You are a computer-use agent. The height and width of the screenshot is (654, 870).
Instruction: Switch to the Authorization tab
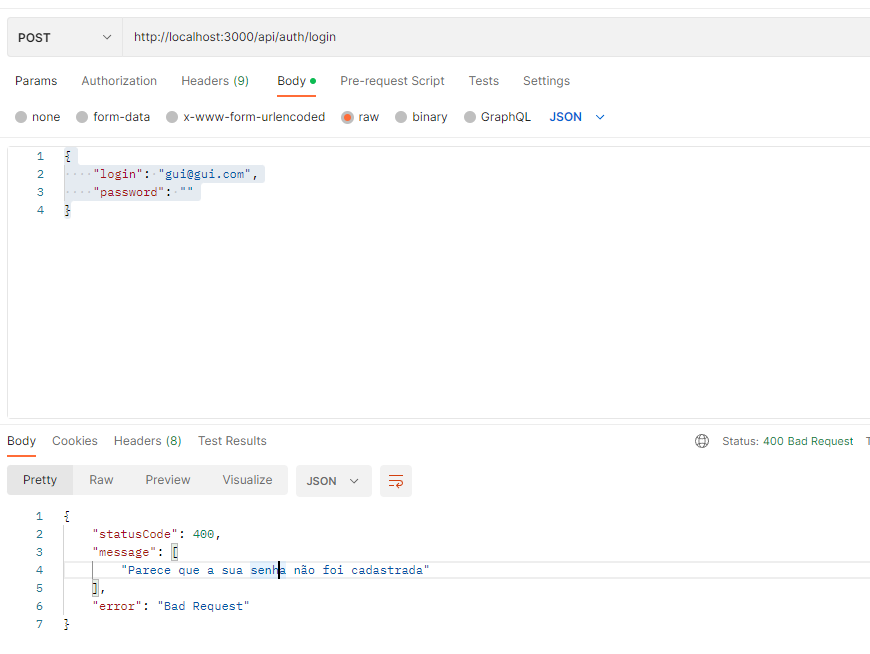tap(119, 81)
